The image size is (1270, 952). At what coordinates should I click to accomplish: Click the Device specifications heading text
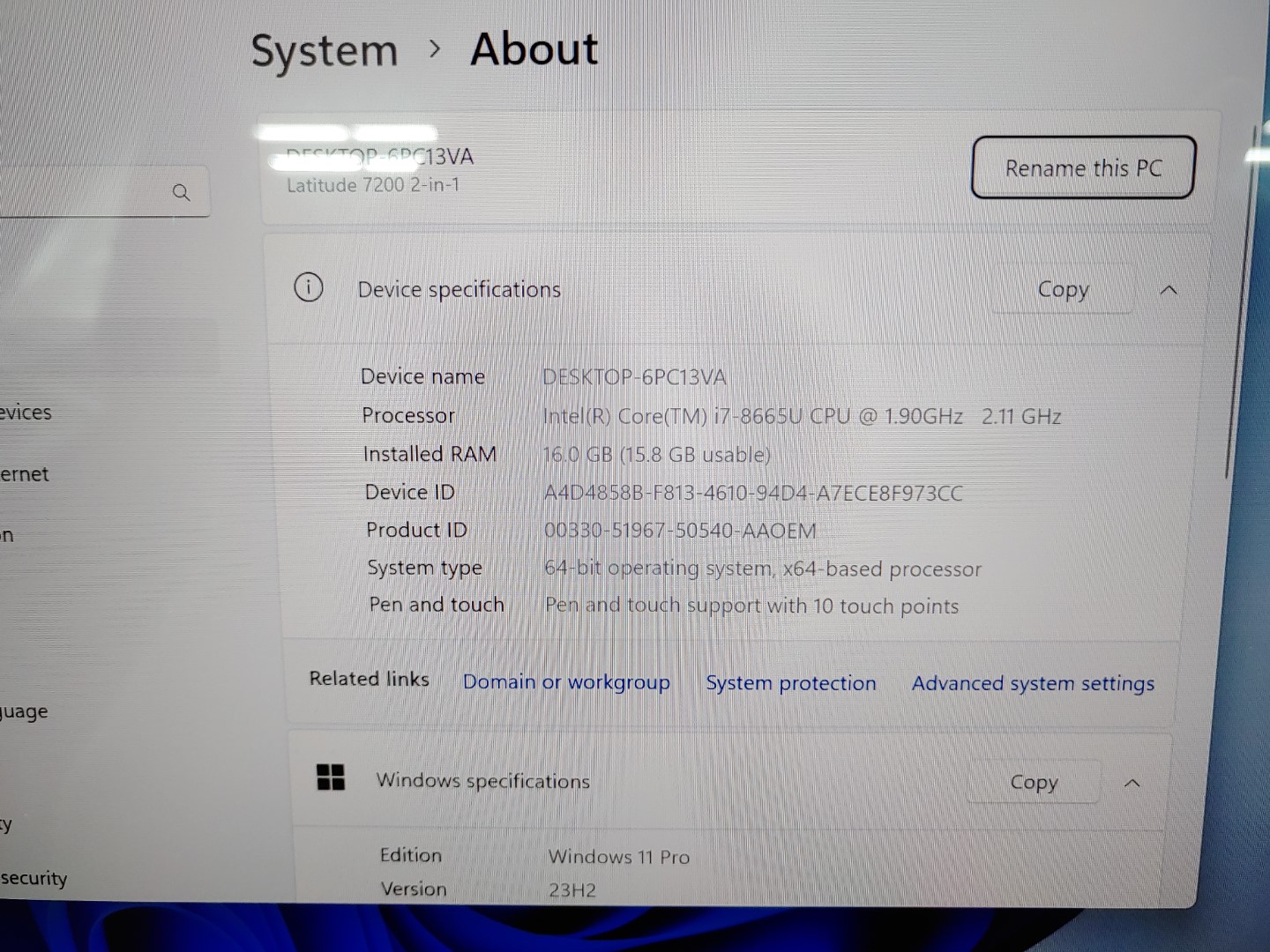click(x=459, y=290)
